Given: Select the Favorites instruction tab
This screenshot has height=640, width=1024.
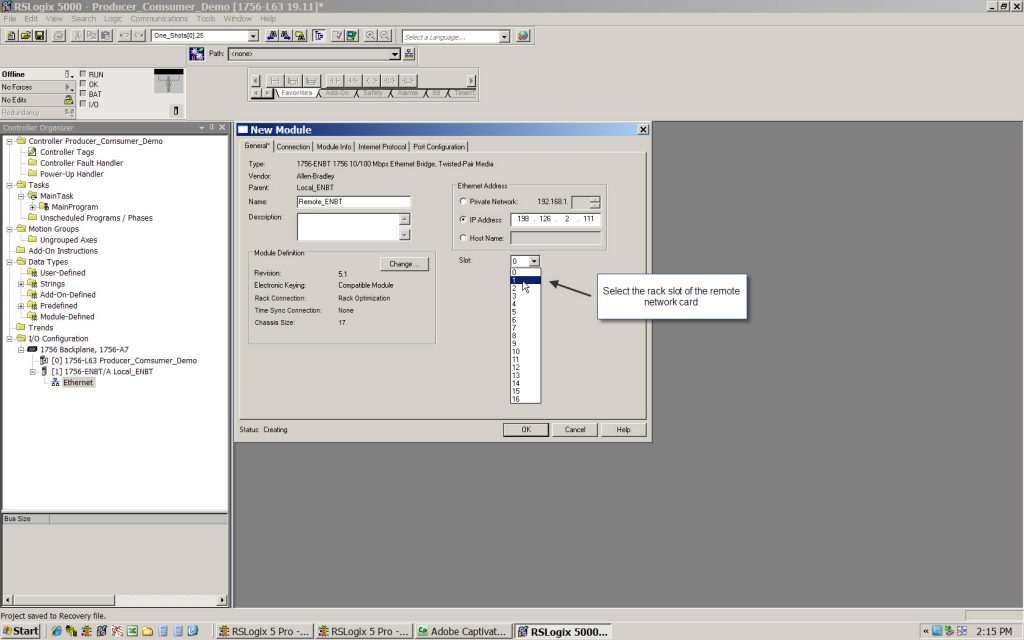Looking at the screenshot, I should (x=296, y=93).
